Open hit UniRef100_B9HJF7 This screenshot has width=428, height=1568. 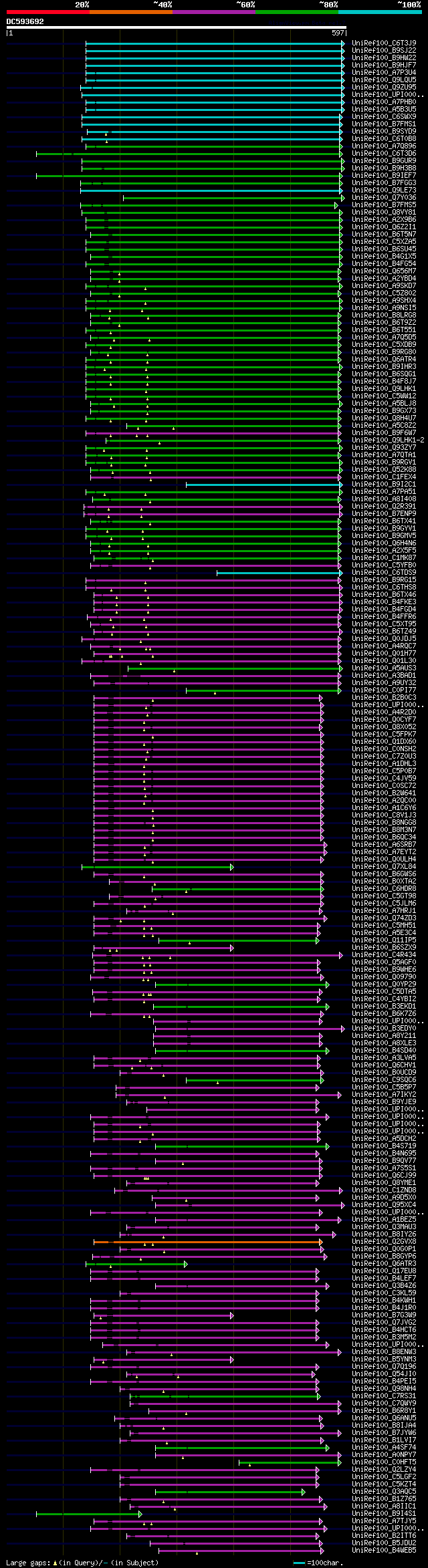(384, 65)
